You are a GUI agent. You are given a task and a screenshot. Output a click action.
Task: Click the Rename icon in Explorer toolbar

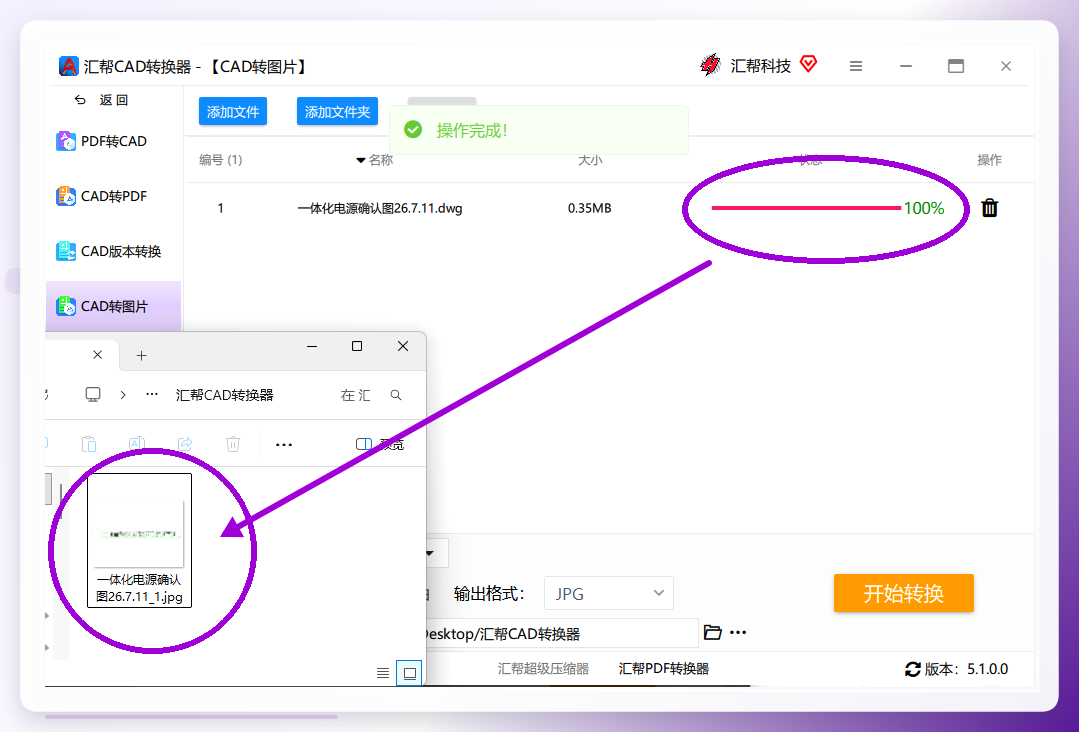137,444
